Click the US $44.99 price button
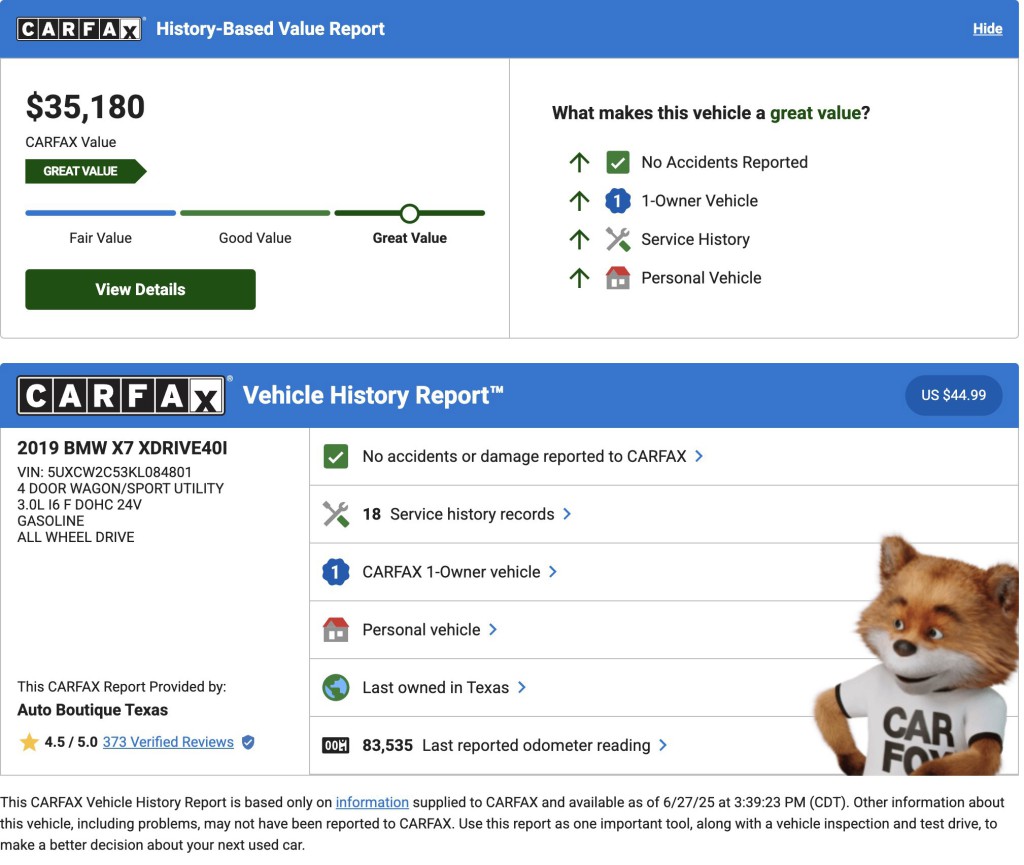This screenshot has width=1024, height=865. (x=953, y=395)
